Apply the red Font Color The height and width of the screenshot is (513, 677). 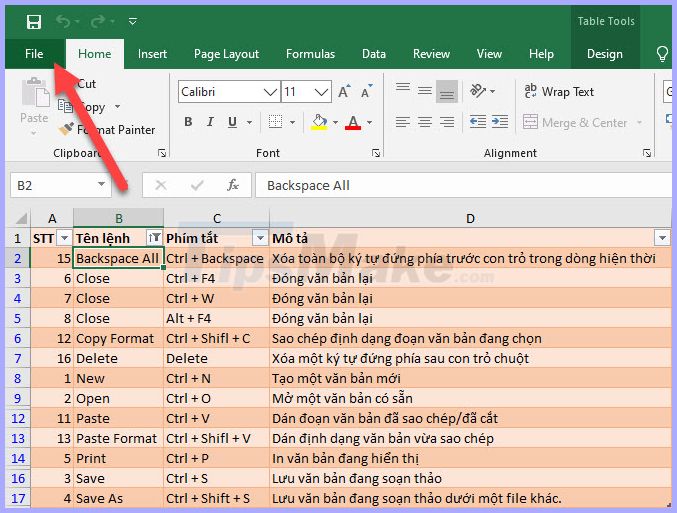(353, 122)
